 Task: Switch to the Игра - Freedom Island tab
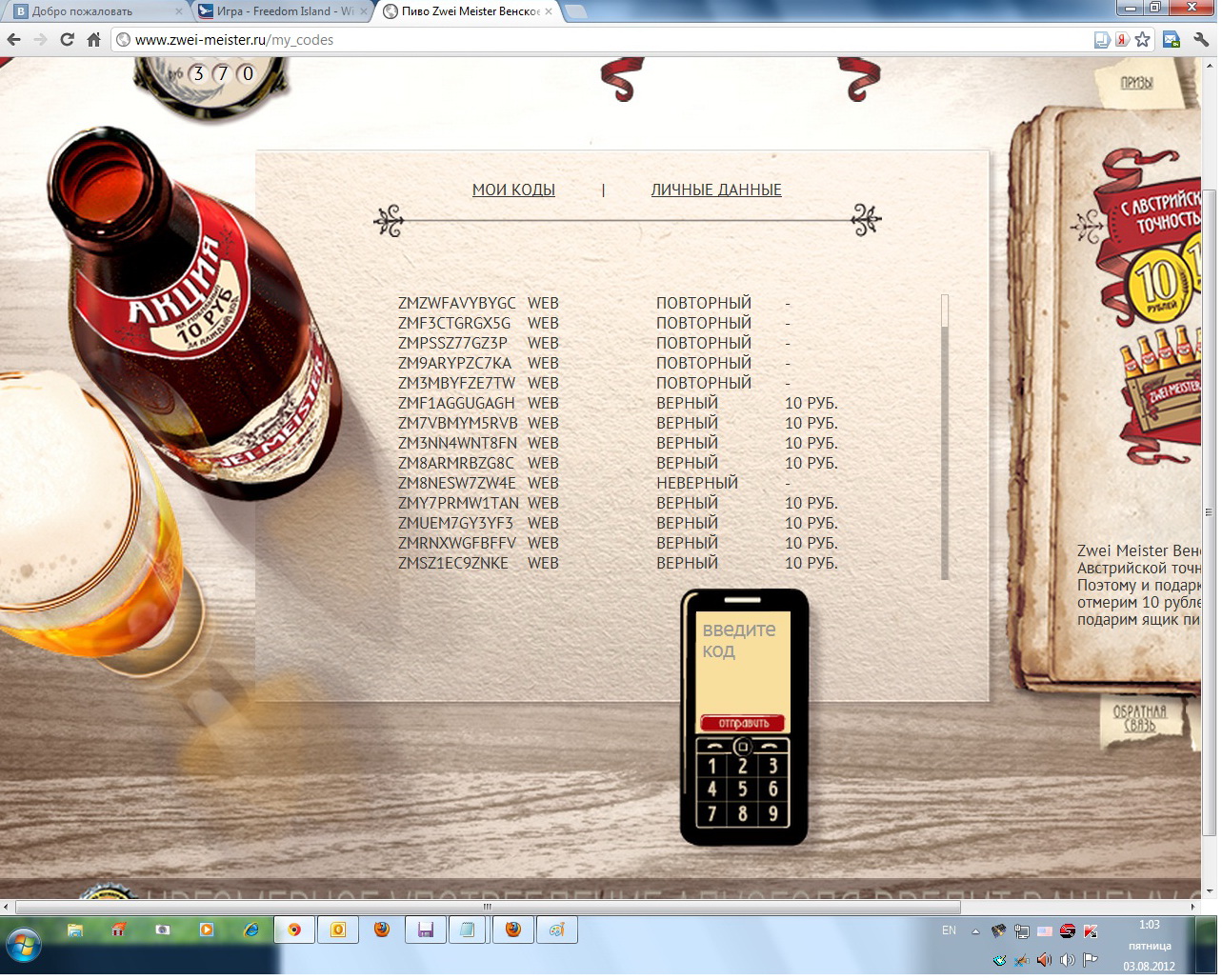point(285,11)
